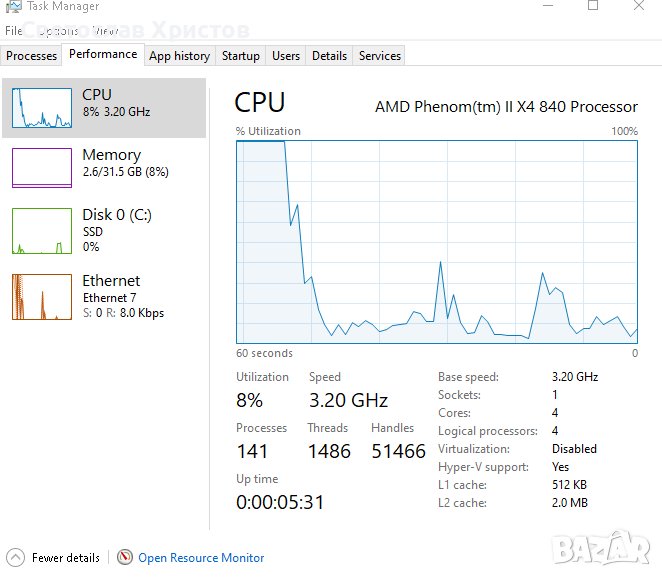Select the Ethernet activity graph thumbnail

[41, 296]
